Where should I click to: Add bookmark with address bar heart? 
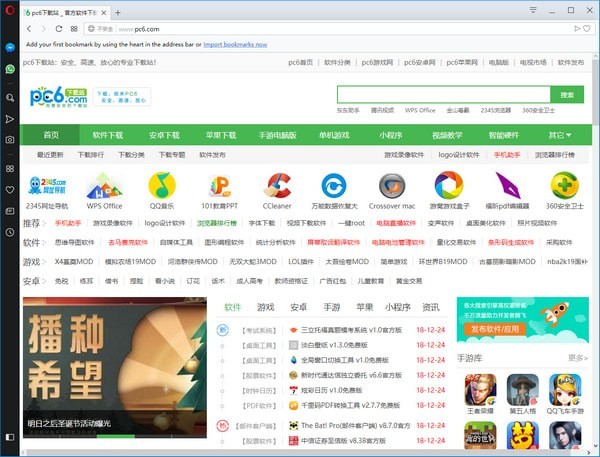pyautogui.click(x=587, y=29)
